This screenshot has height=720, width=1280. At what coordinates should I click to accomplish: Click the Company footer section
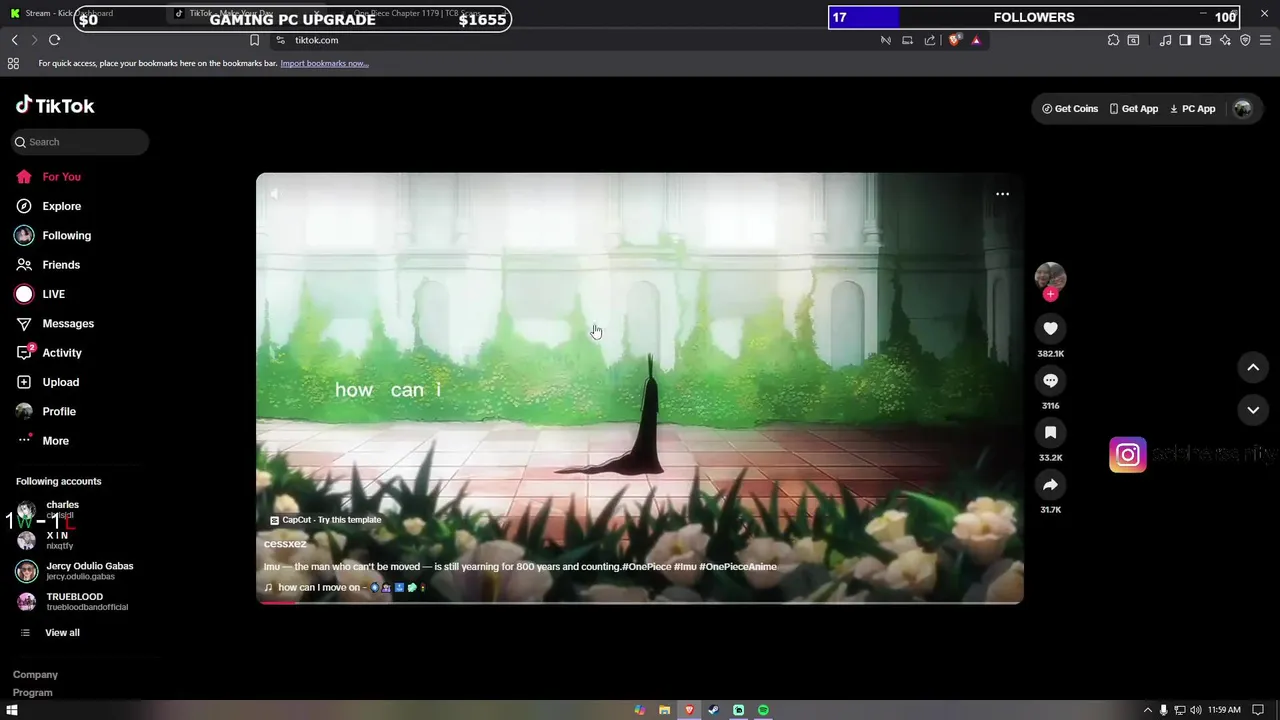coord(35,675)
